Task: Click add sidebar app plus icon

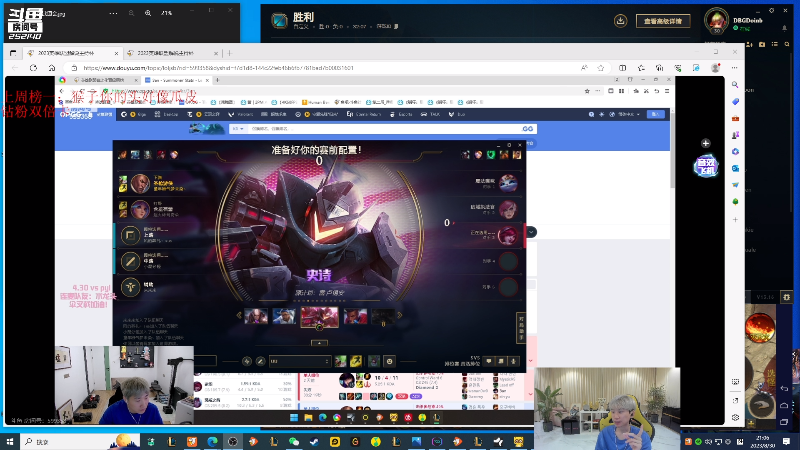Action: point(735,219)
